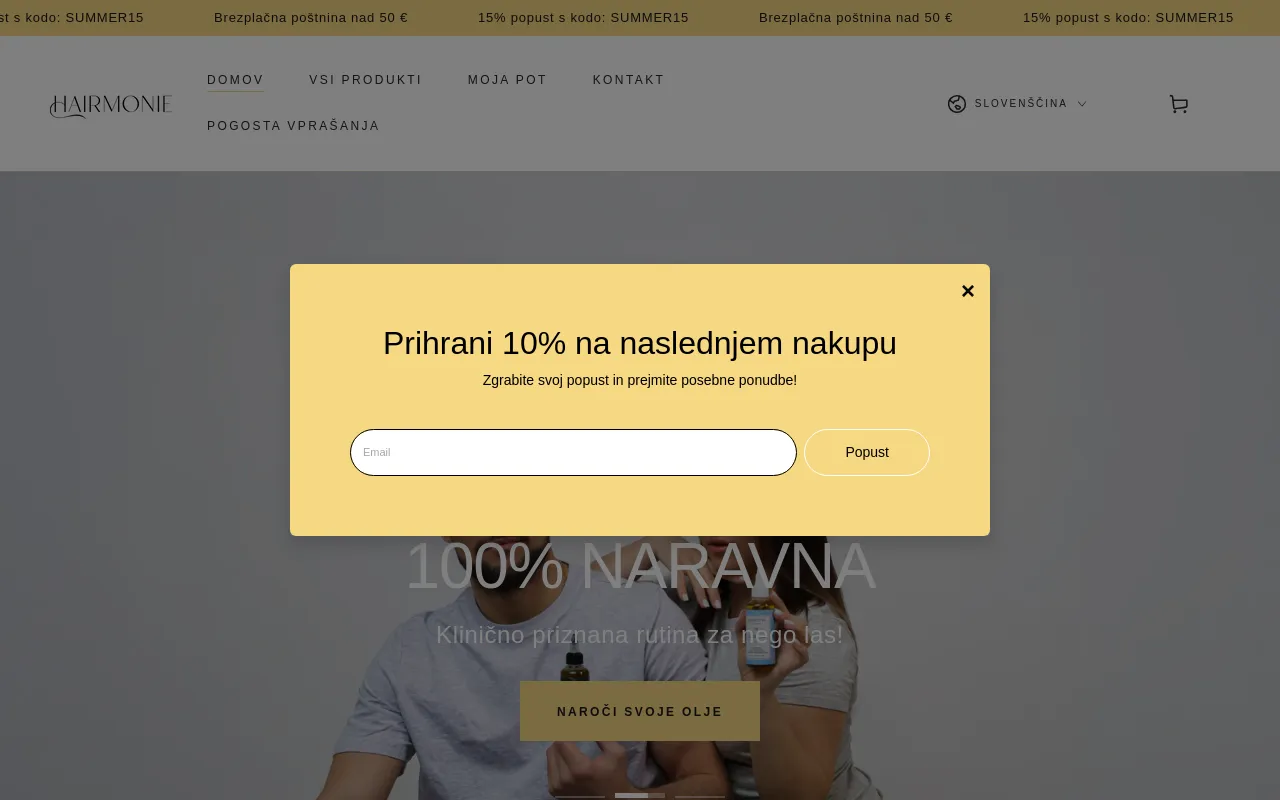The width and height of the screenshot is (1280, 800).
Task: Go to the Domov menu item
Action: (235, 80)
